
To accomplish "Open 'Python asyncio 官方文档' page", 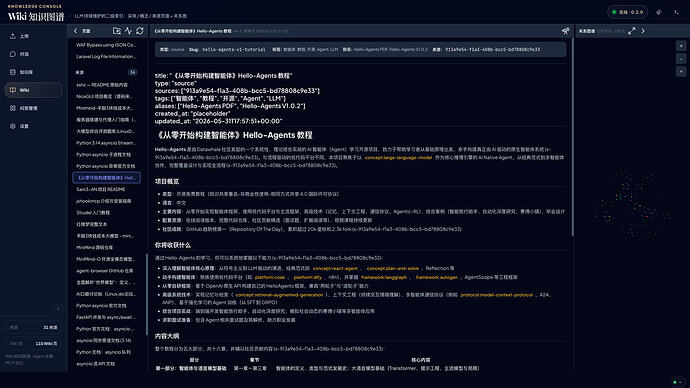I will 106,306.
